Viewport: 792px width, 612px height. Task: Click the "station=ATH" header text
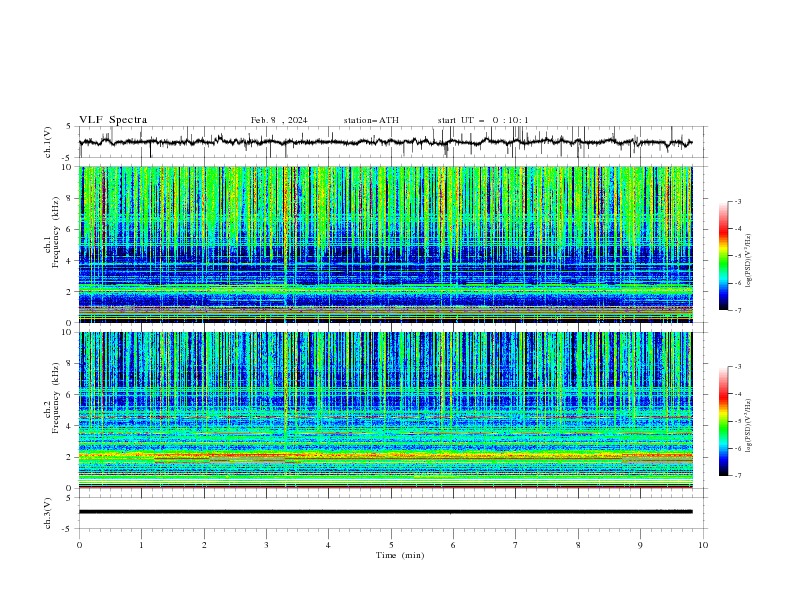pyautogui.click(x=371, y=120)
